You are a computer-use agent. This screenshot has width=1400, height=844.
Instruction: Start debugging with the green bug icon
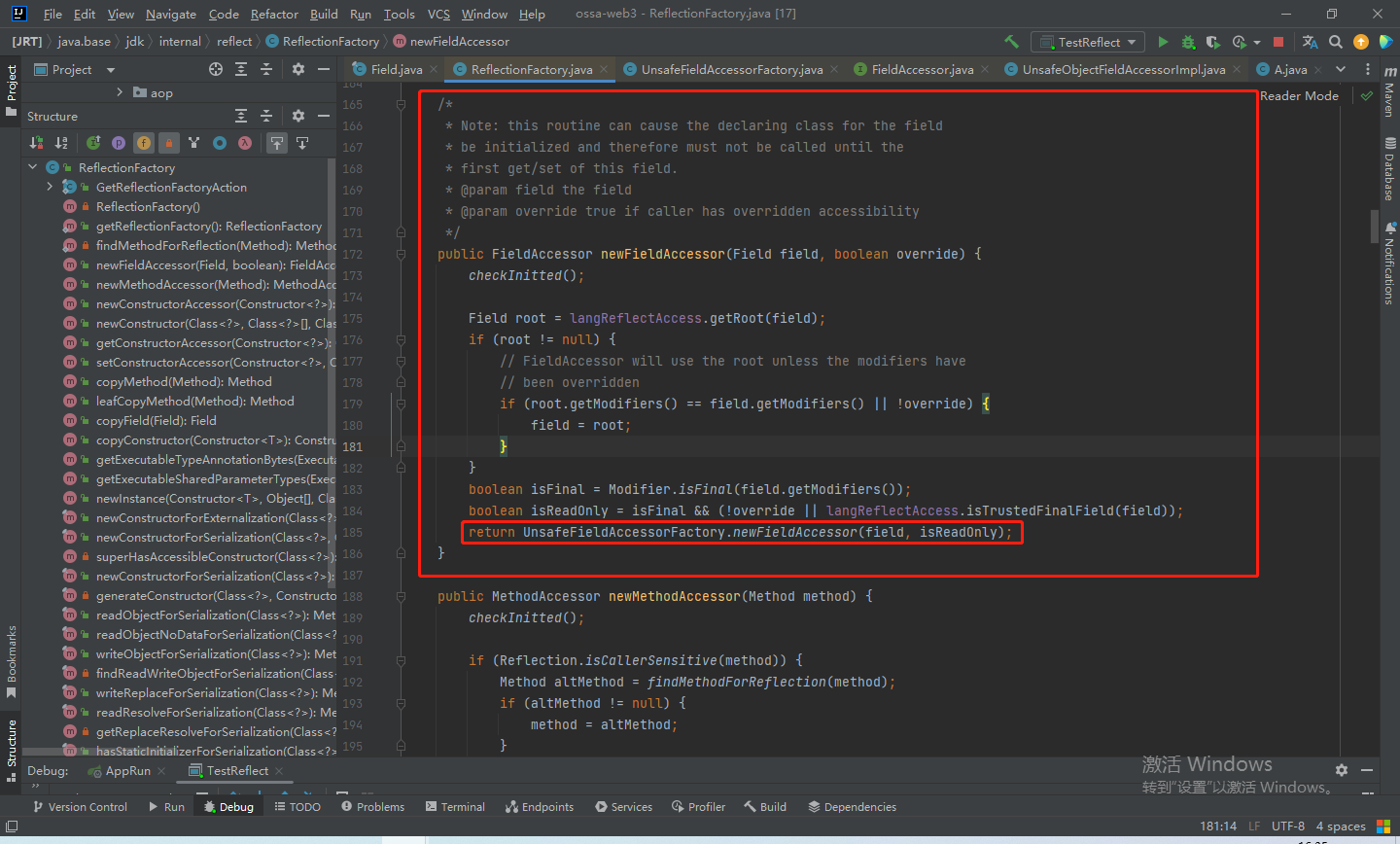pyautogui.click(x=1188, y=42)
